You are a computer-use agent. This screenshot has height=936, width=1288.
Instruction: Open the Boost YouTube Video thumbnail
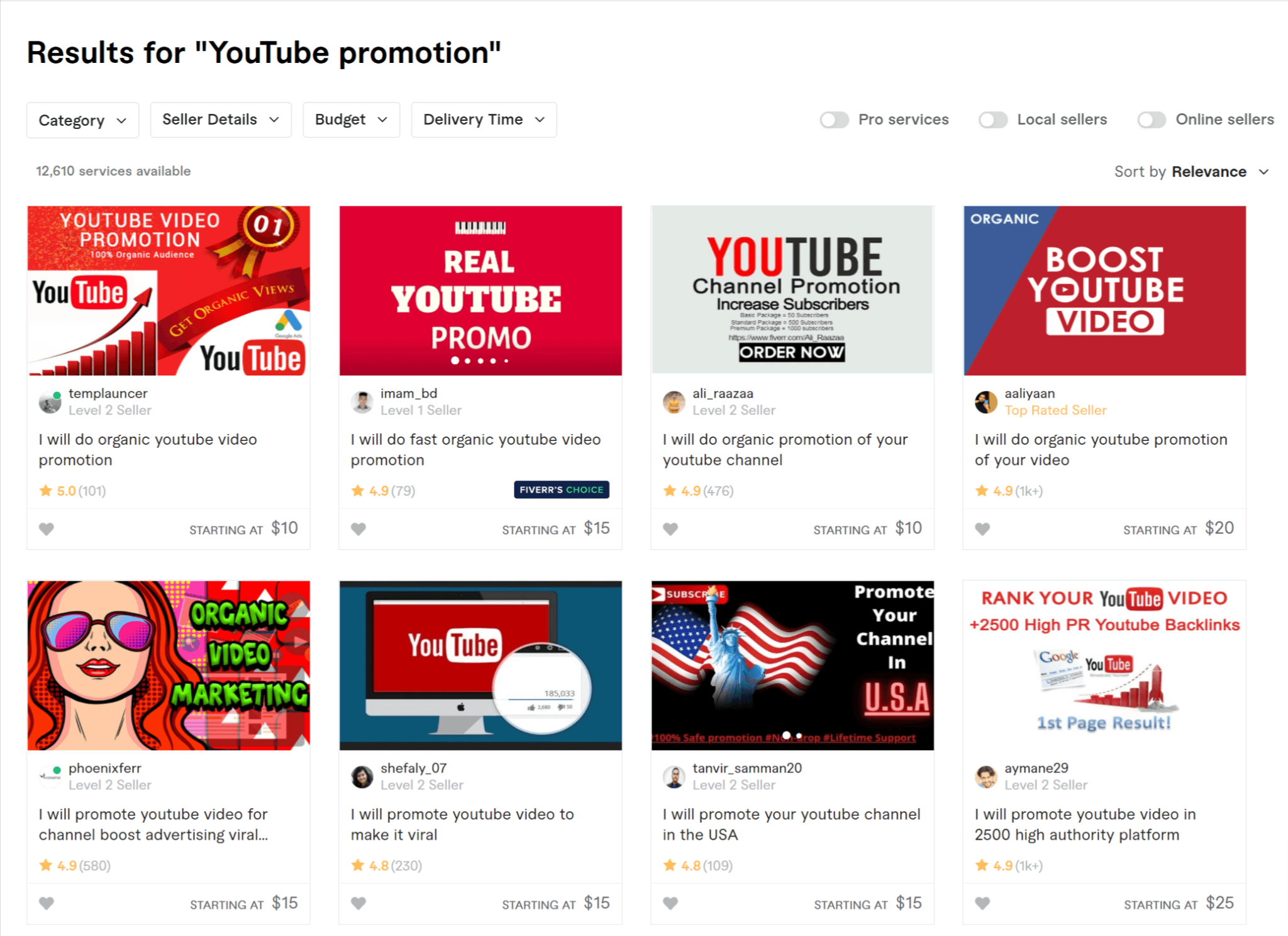pyautogui.click(x=1104, y=291)
